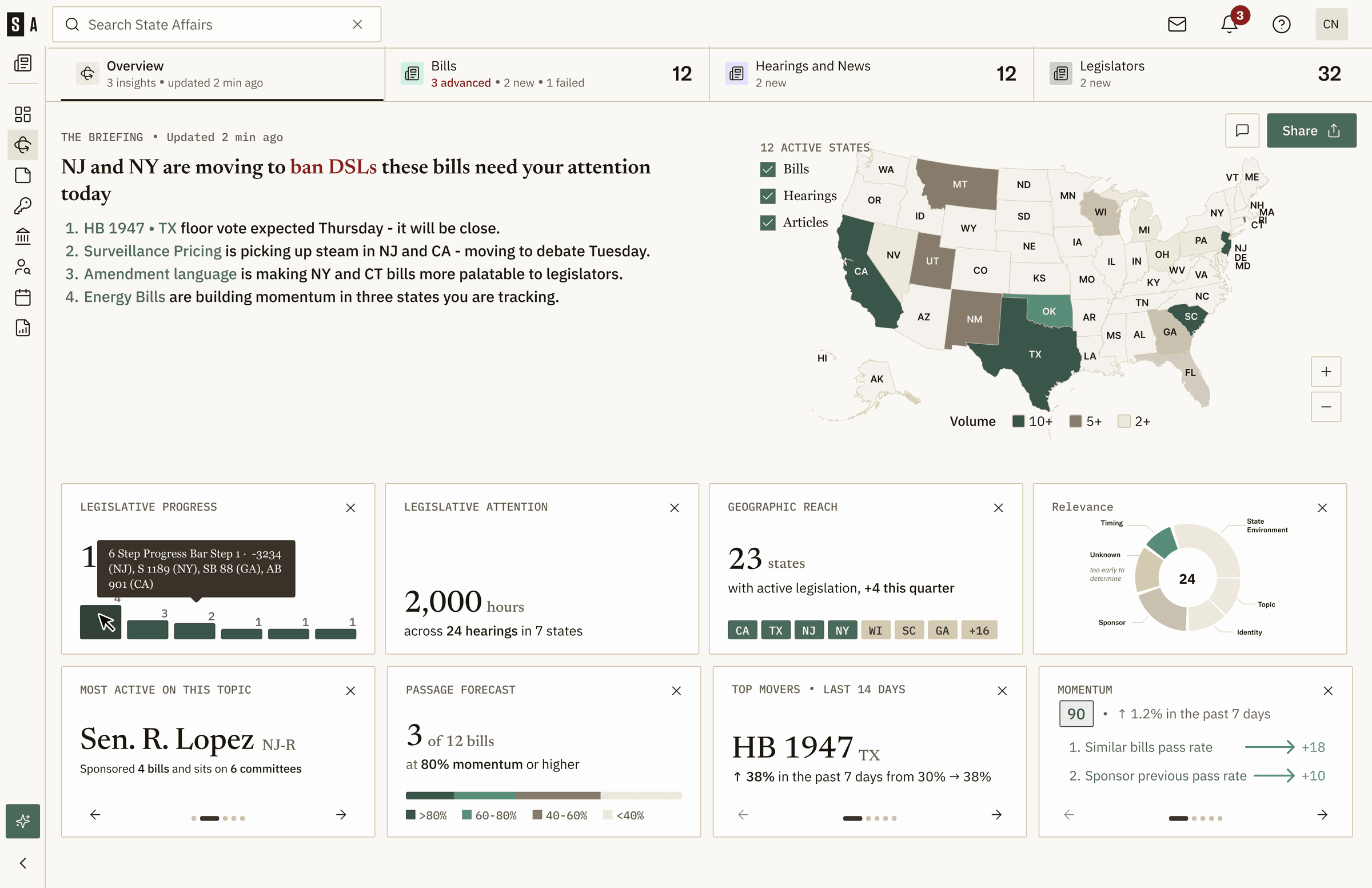1372x888 pixels.
Task: Select the overview insights sidebar icon
Action: click(22, 144)
